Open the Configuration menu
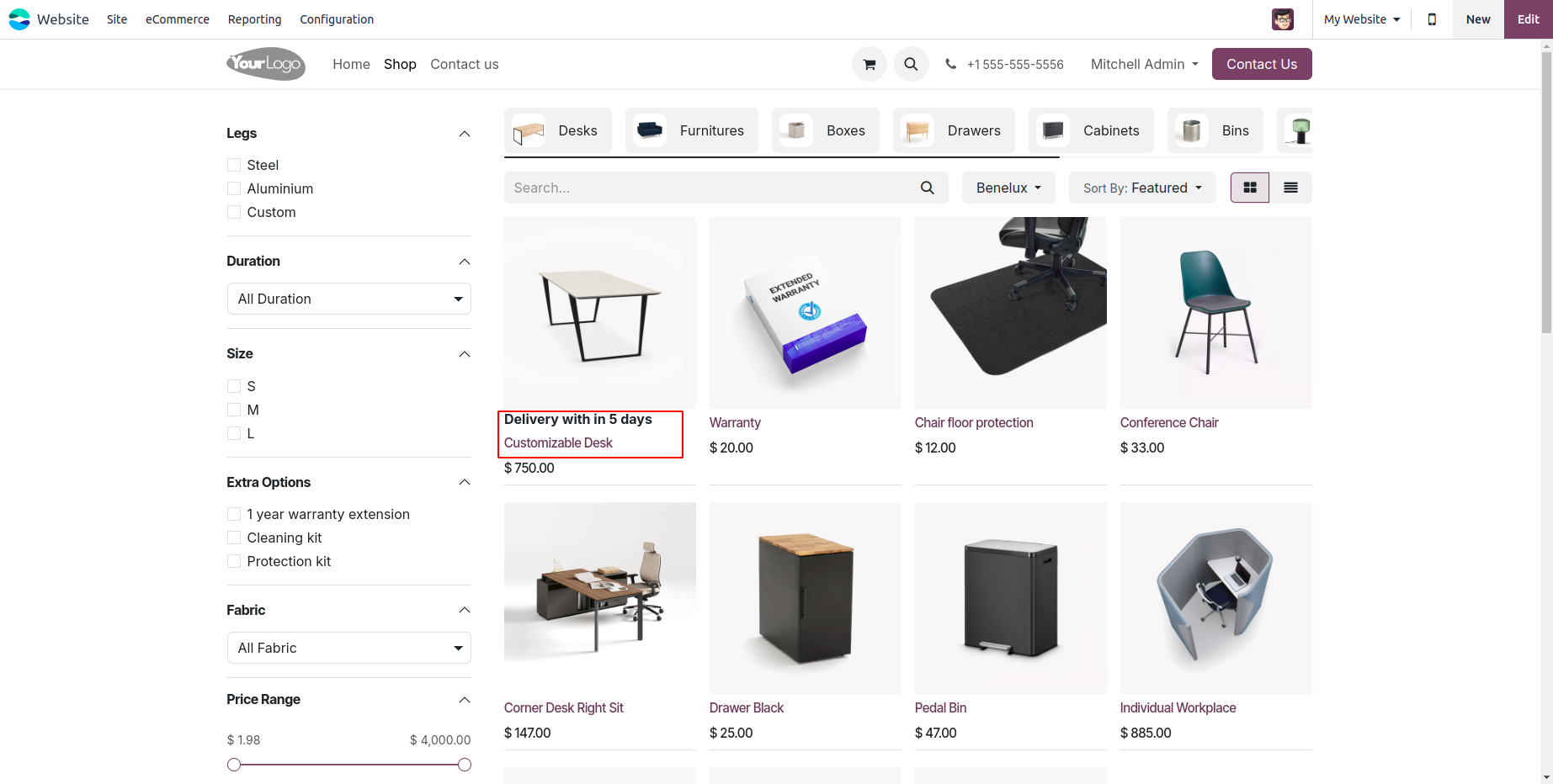 point(337,19)
